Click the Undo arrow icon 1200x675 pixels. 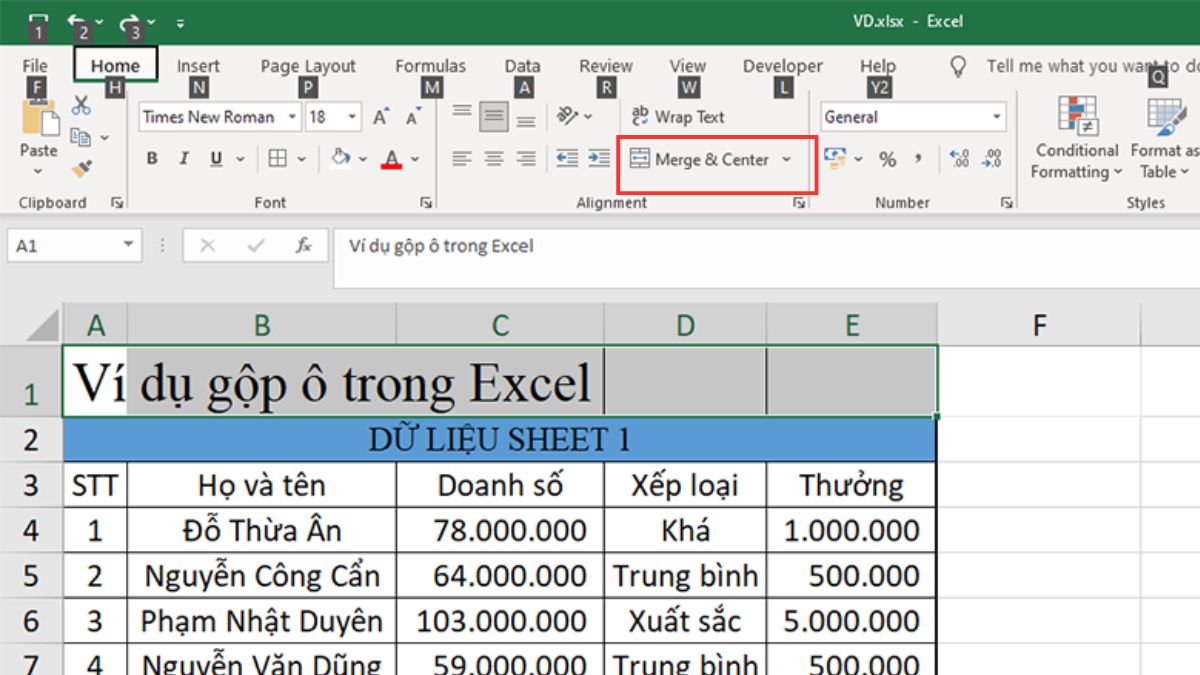coord(76,20)
